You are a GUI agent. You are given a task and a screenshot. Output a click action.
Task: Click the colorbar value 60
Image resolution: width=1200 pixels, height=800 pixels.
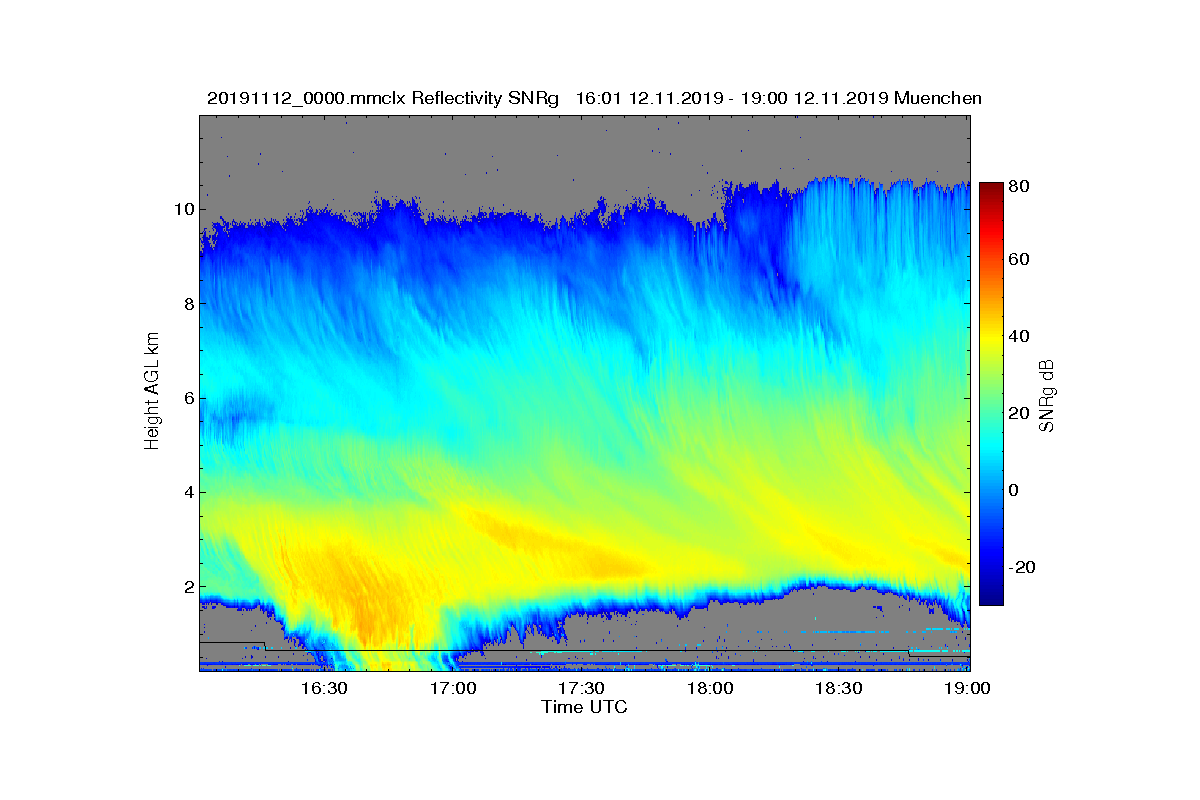point(1020,260)
